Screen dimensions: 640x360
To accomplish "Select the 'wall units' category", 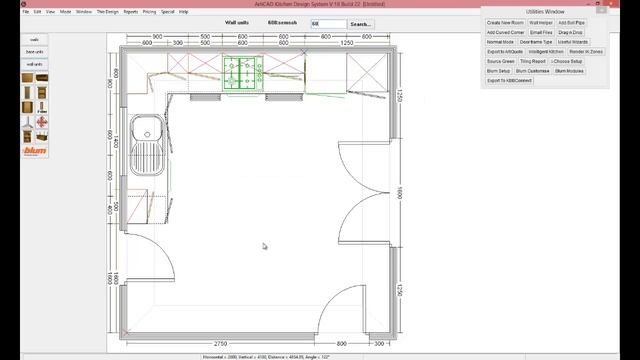I will 34,64.
